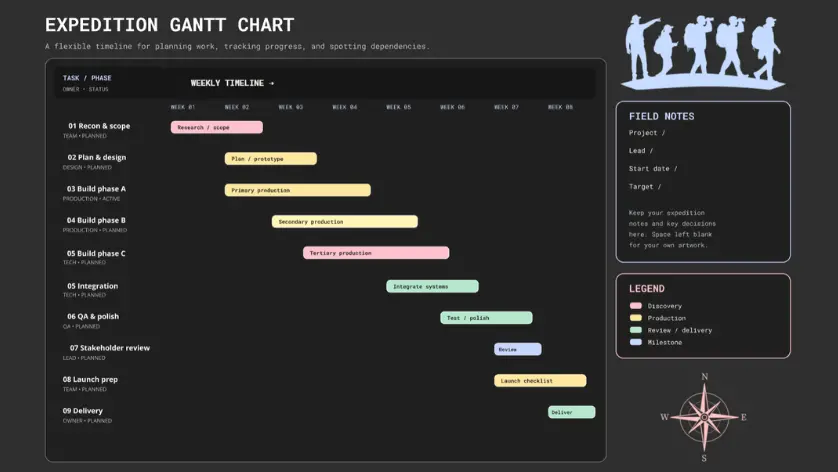The image size is (838, 472).
Task: Click the LEAD • PLANNED status text
Action: click(x=84, y=358)
